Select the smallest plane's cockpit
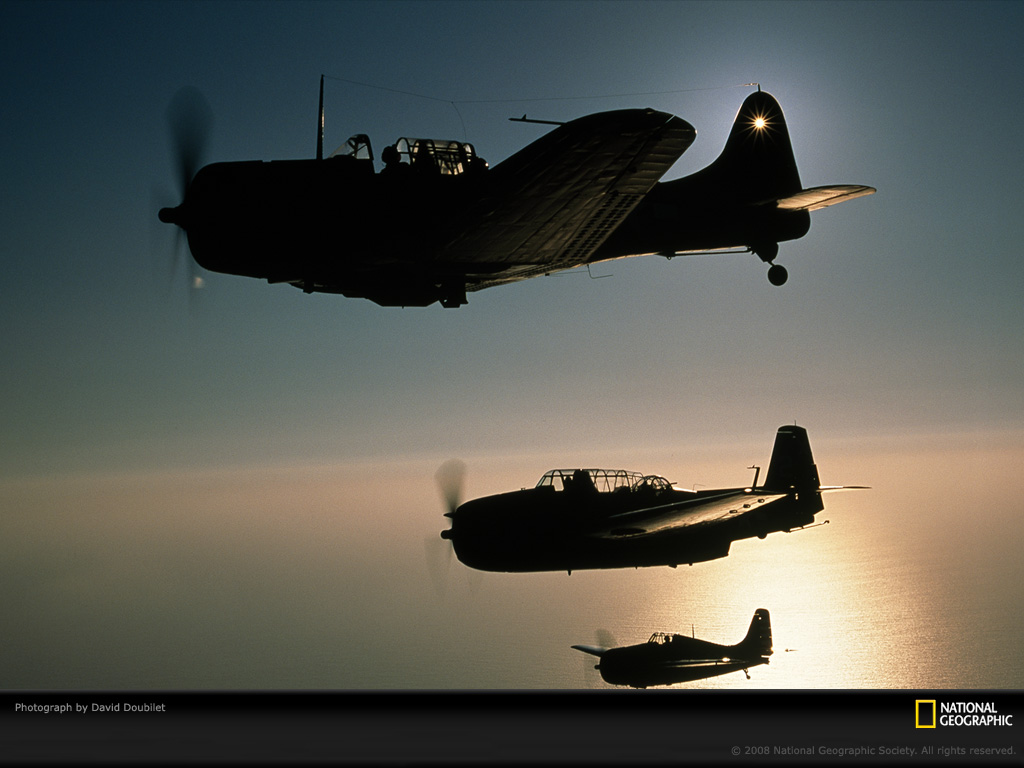This screenshot has width=1024, height=768. click(660, 638)
